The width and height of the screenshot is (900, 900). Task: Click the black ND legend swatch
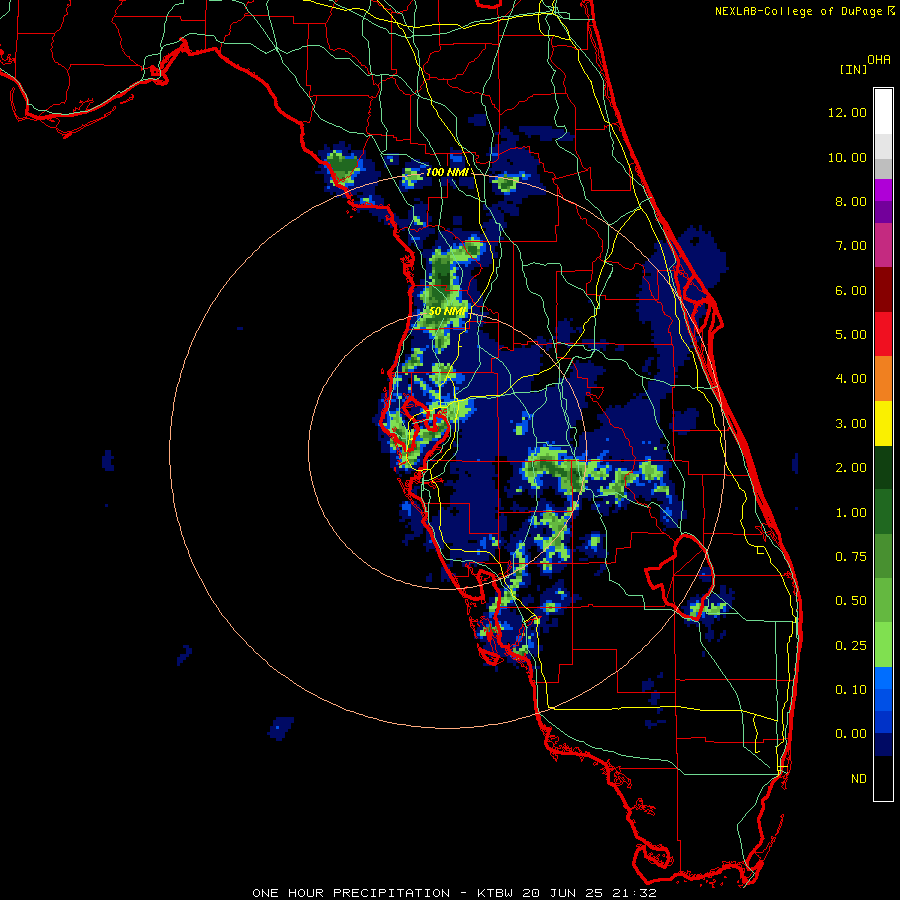point(883,778)
